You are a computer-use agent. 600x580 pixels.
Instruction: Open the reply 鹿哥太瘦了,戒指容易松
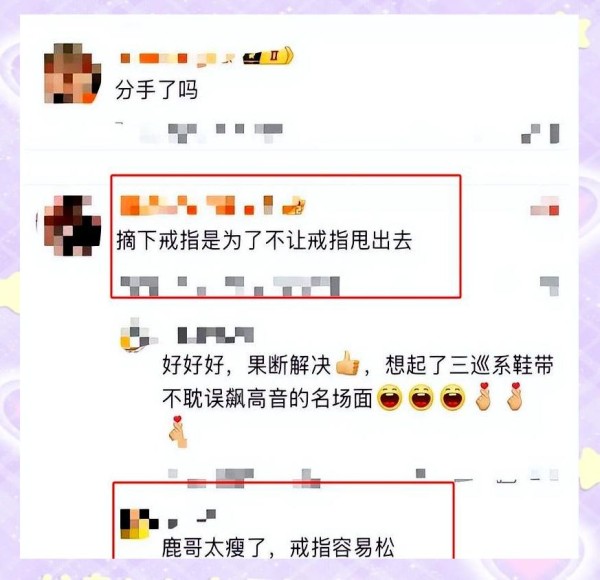click(x=278, y=548)
